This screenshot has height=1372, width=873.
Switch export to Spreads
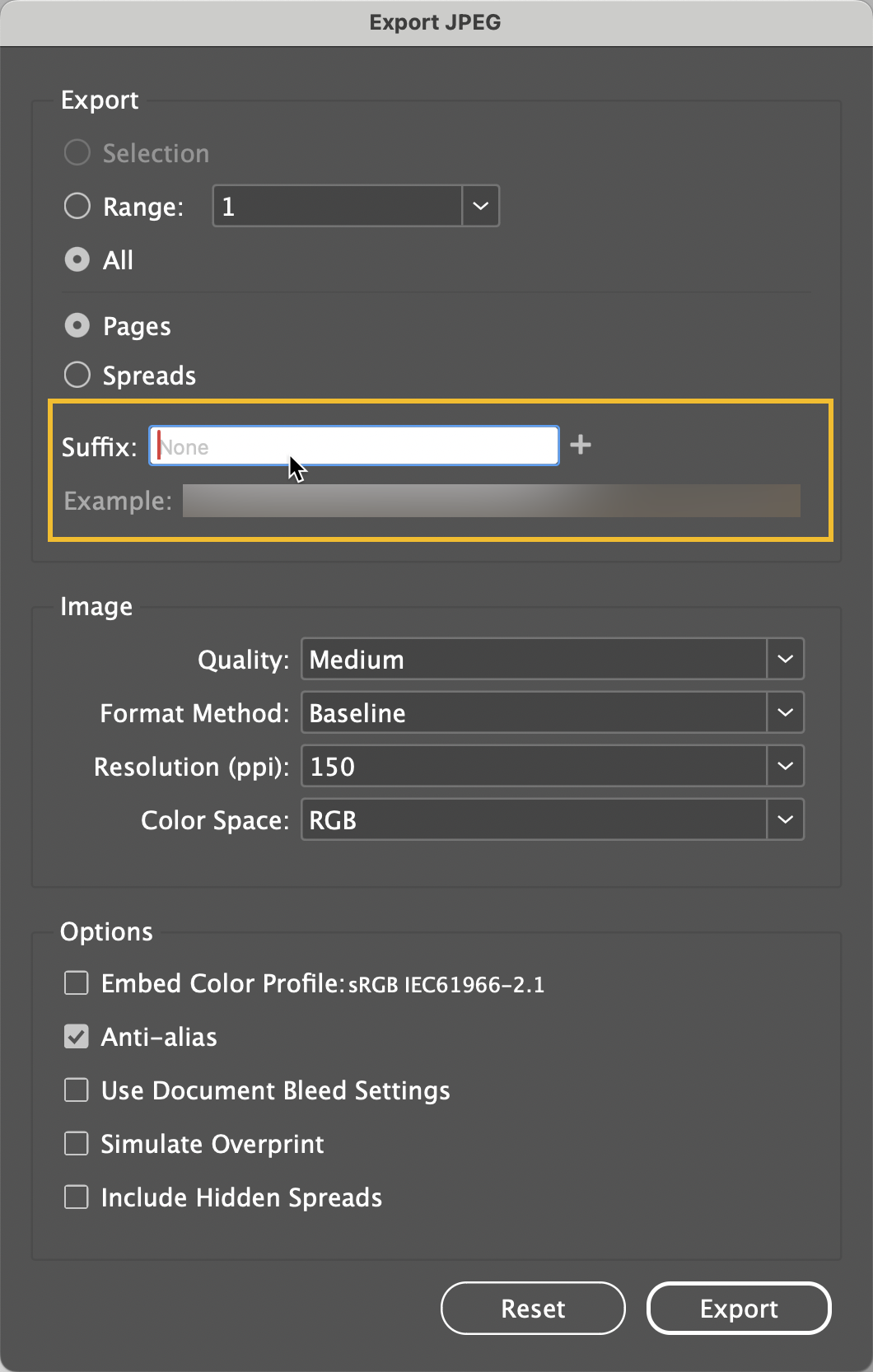77,376
